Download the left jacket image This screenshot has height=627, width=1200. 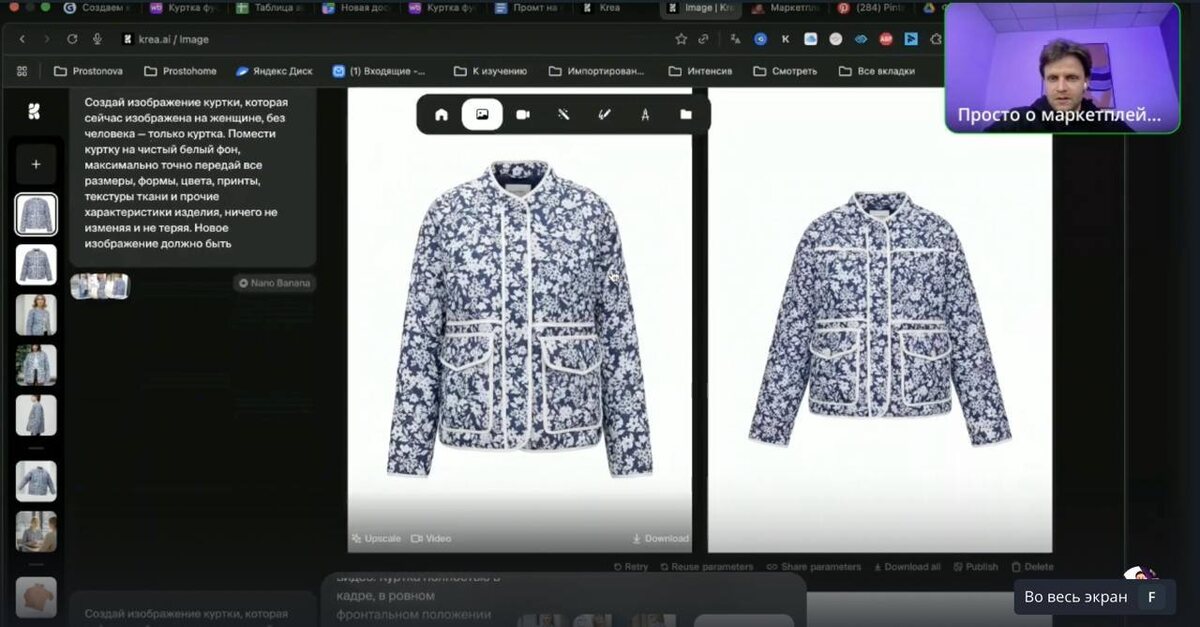(660, 538)
